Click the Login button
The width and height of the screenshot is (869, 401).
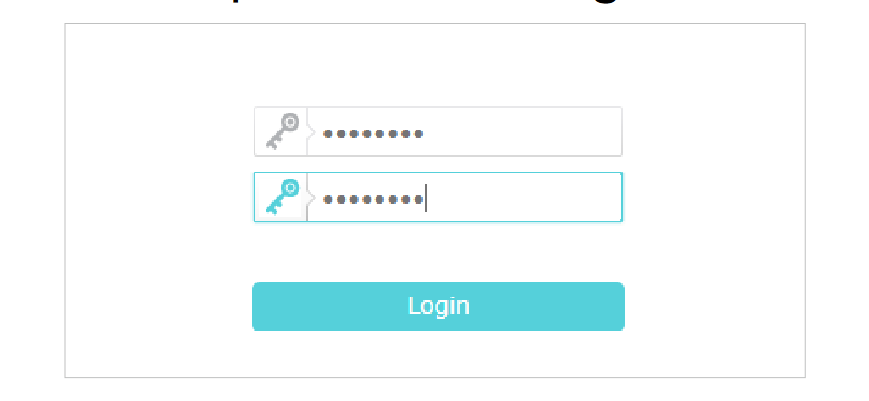438,306
